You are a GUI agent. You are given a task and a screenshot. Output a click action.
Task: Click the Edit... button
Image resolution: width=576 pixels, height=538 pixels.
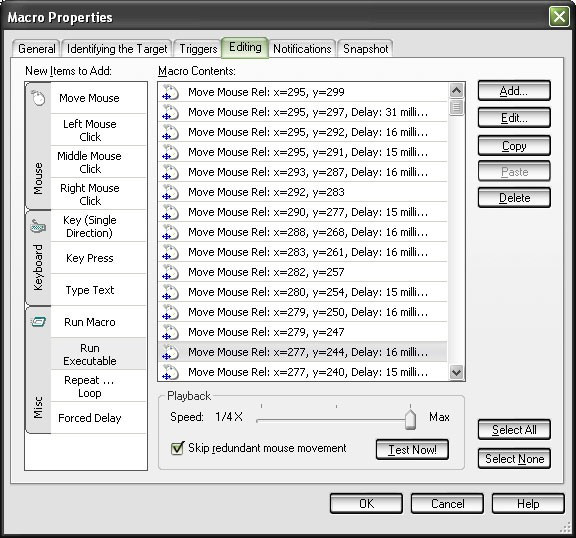point(514,118)
